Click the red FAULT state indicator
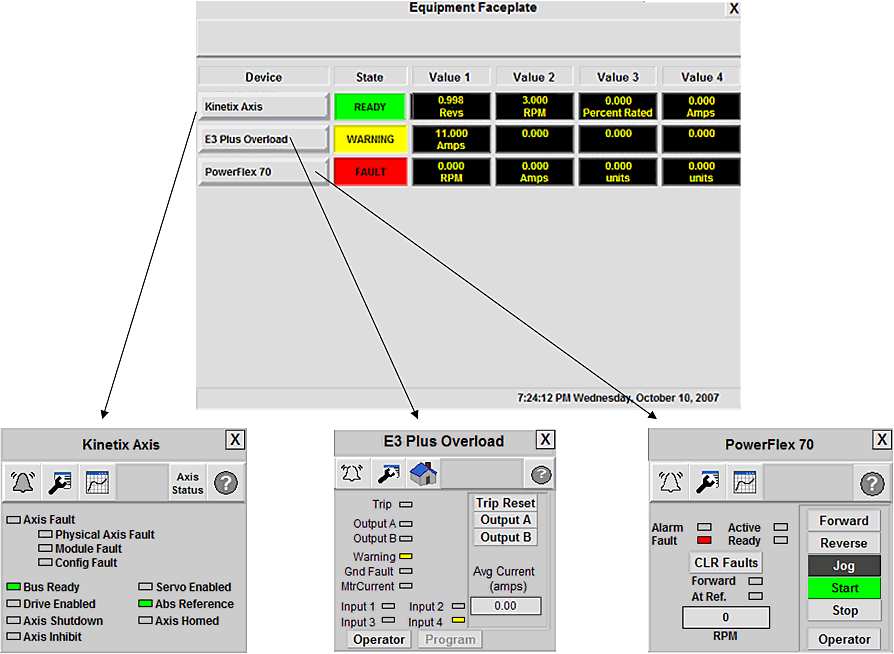Viewport: 894px width, 654px height. coord(370,172)
